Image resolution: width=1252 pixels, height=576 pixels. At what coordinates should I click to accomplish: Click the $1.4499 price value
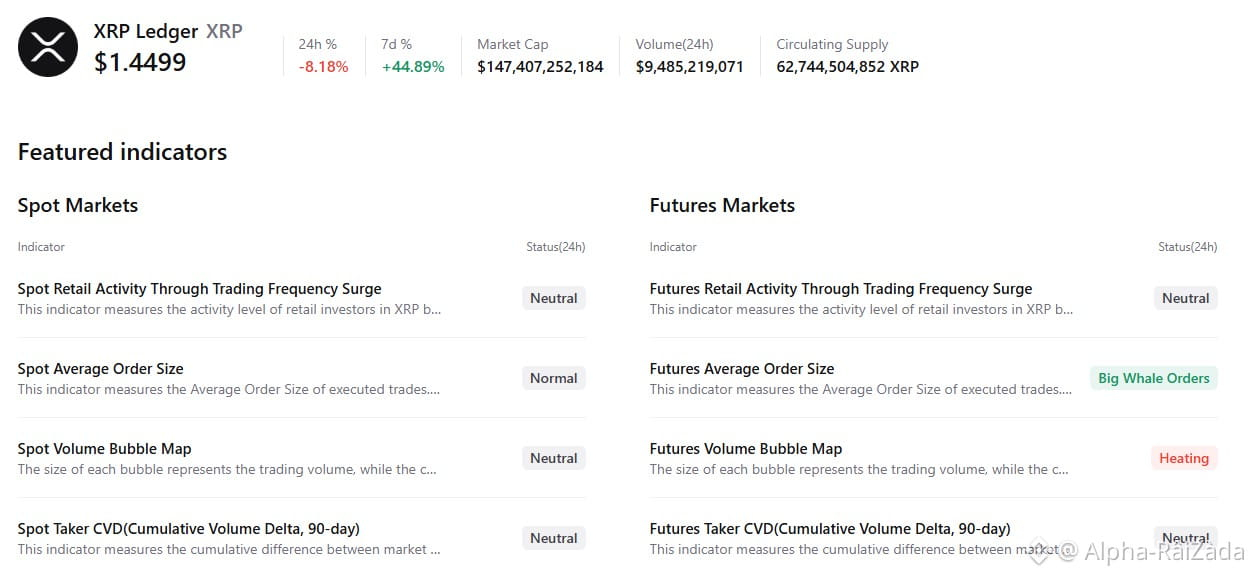click(140, 62)
